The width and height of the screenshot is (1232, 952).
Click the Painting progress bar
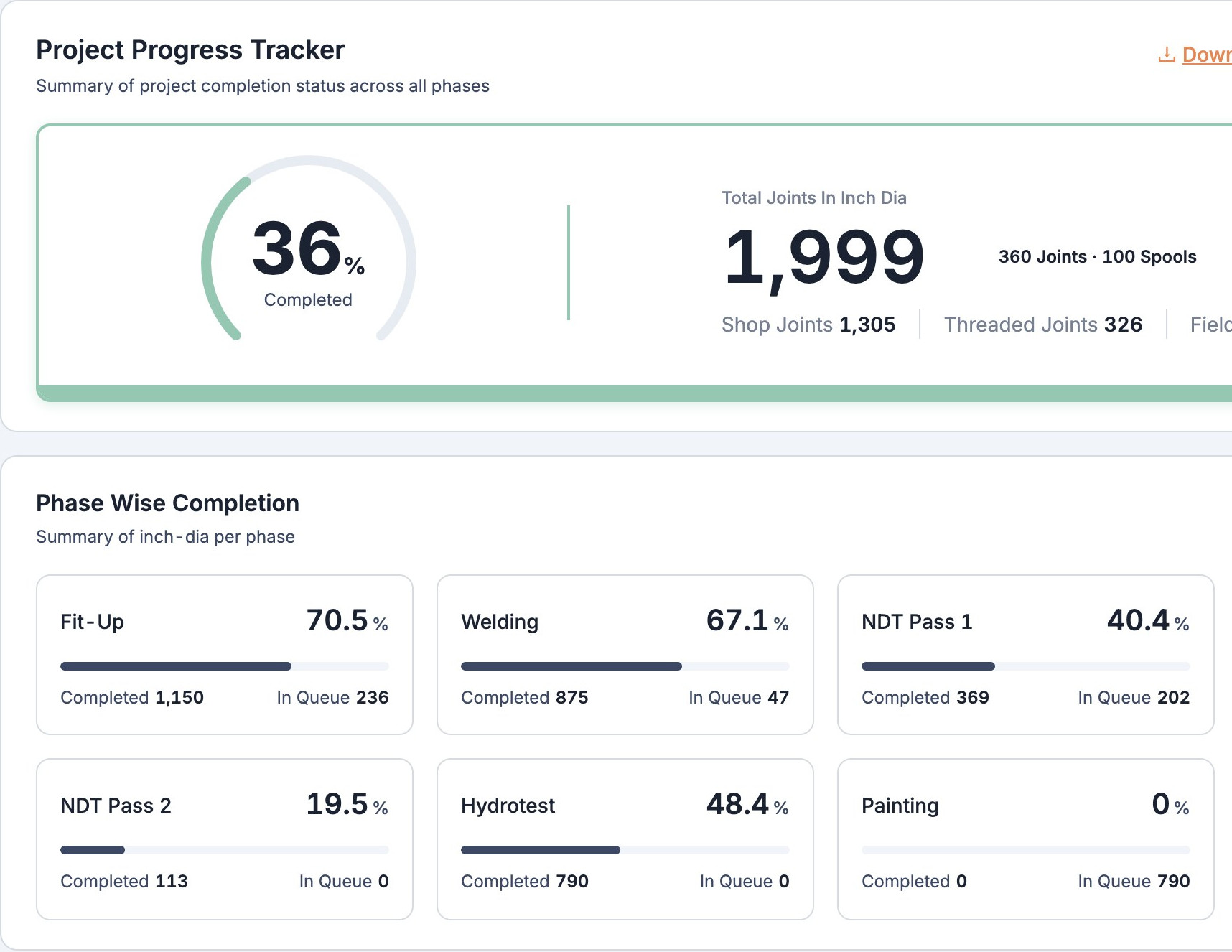coord(1026,850)
